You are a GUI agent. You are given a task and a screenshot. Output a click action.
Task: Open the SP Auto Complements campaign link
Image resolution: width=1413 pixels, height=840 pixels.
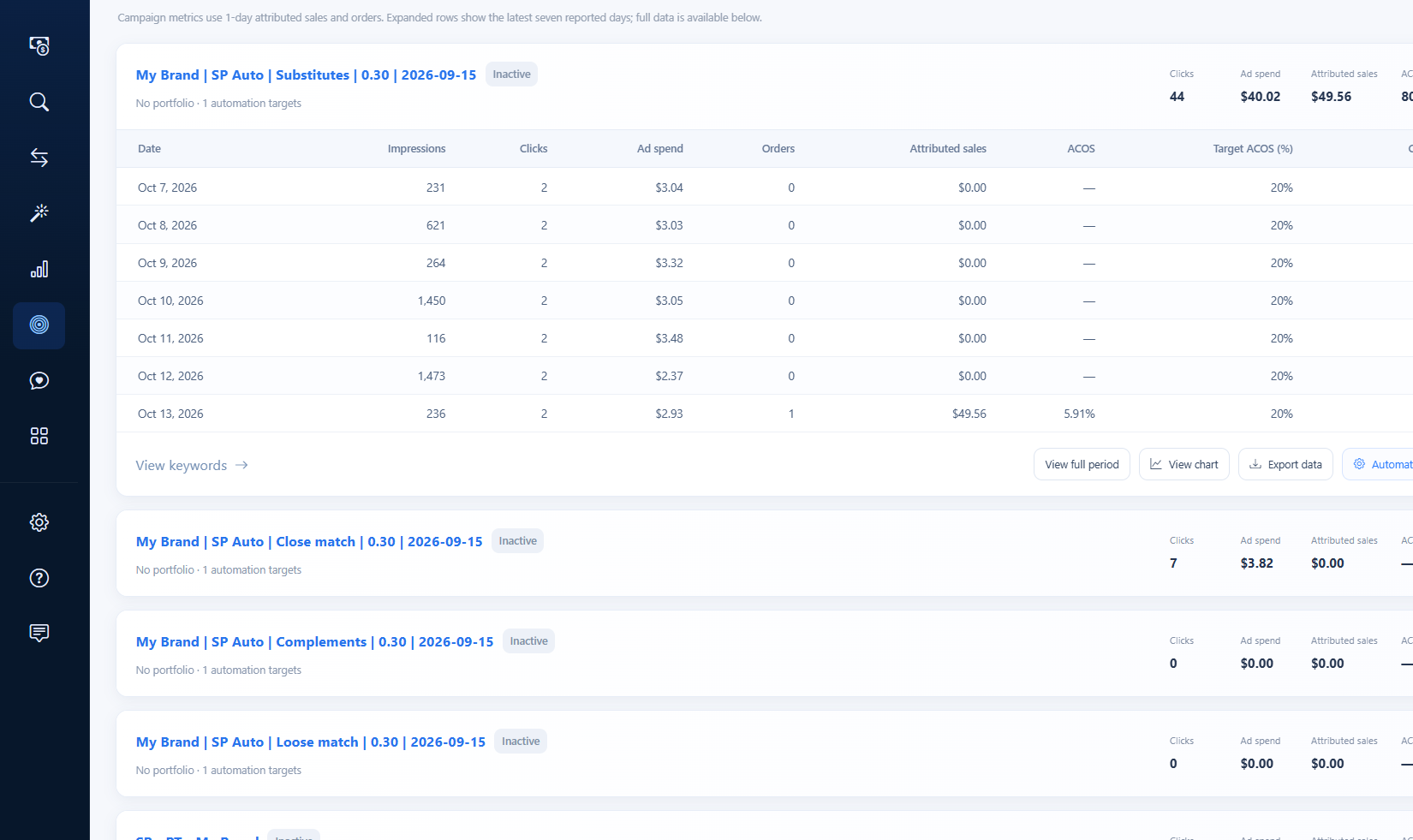click(314, 641)
